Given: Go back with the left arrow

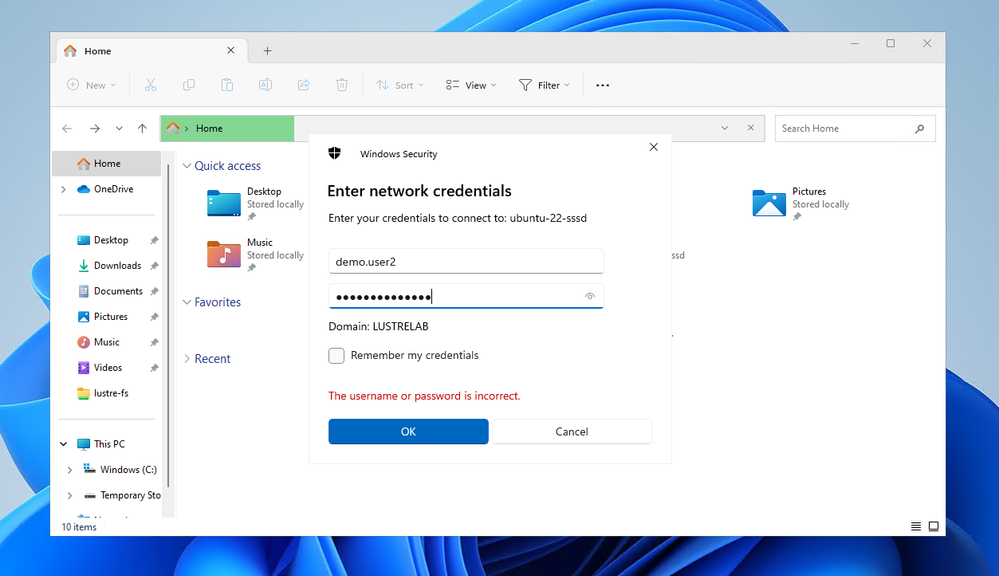Looking at the screenshot, I should [67, 129].
